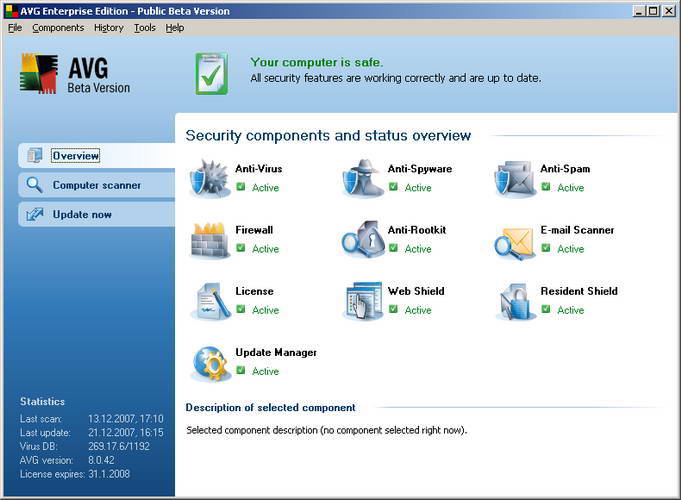681x500 pixels.
Task: Open the File menu
Action: coord(15,28)
